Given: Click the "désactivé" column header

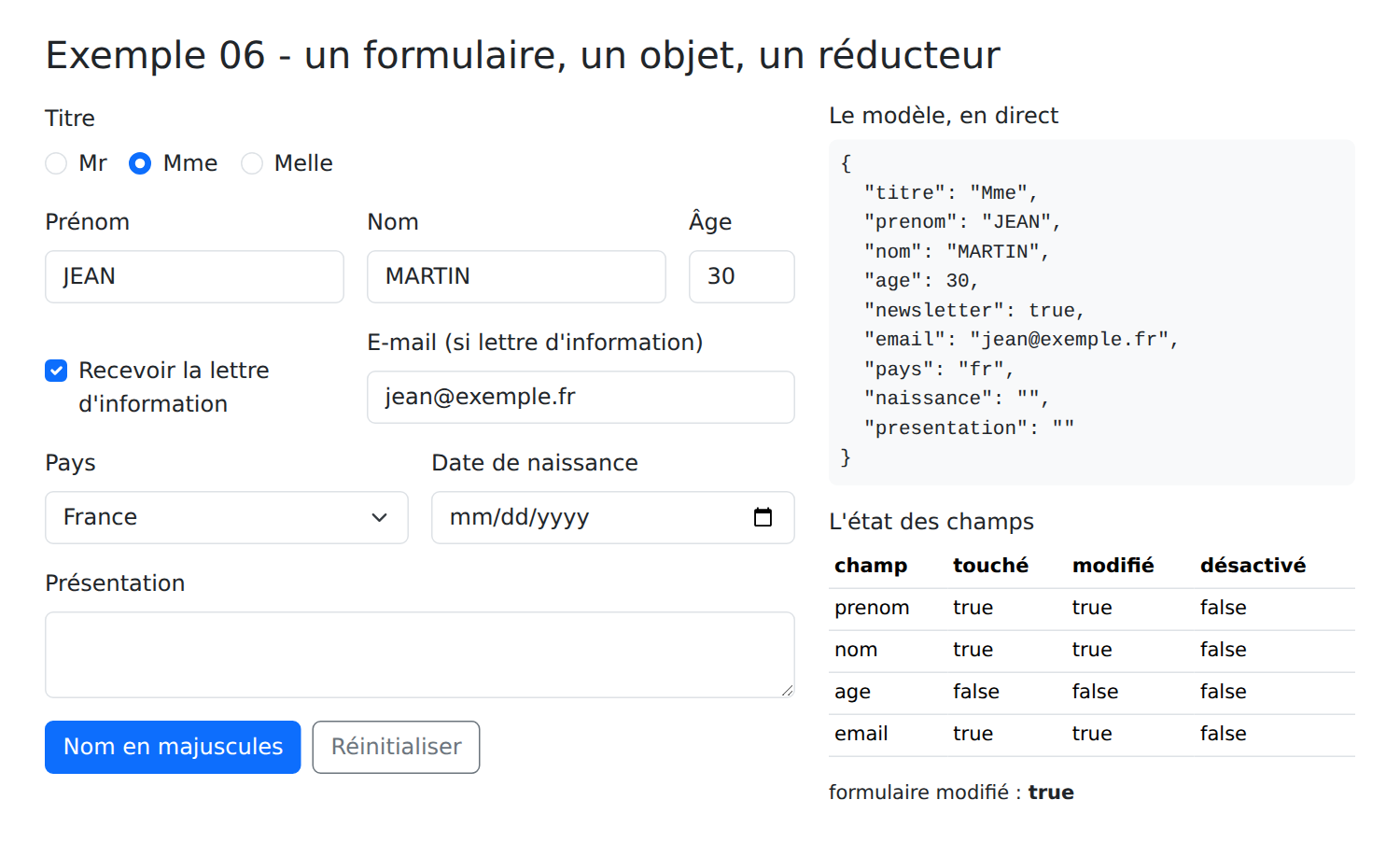Looking at the screenshot, I should (1253, 566).
